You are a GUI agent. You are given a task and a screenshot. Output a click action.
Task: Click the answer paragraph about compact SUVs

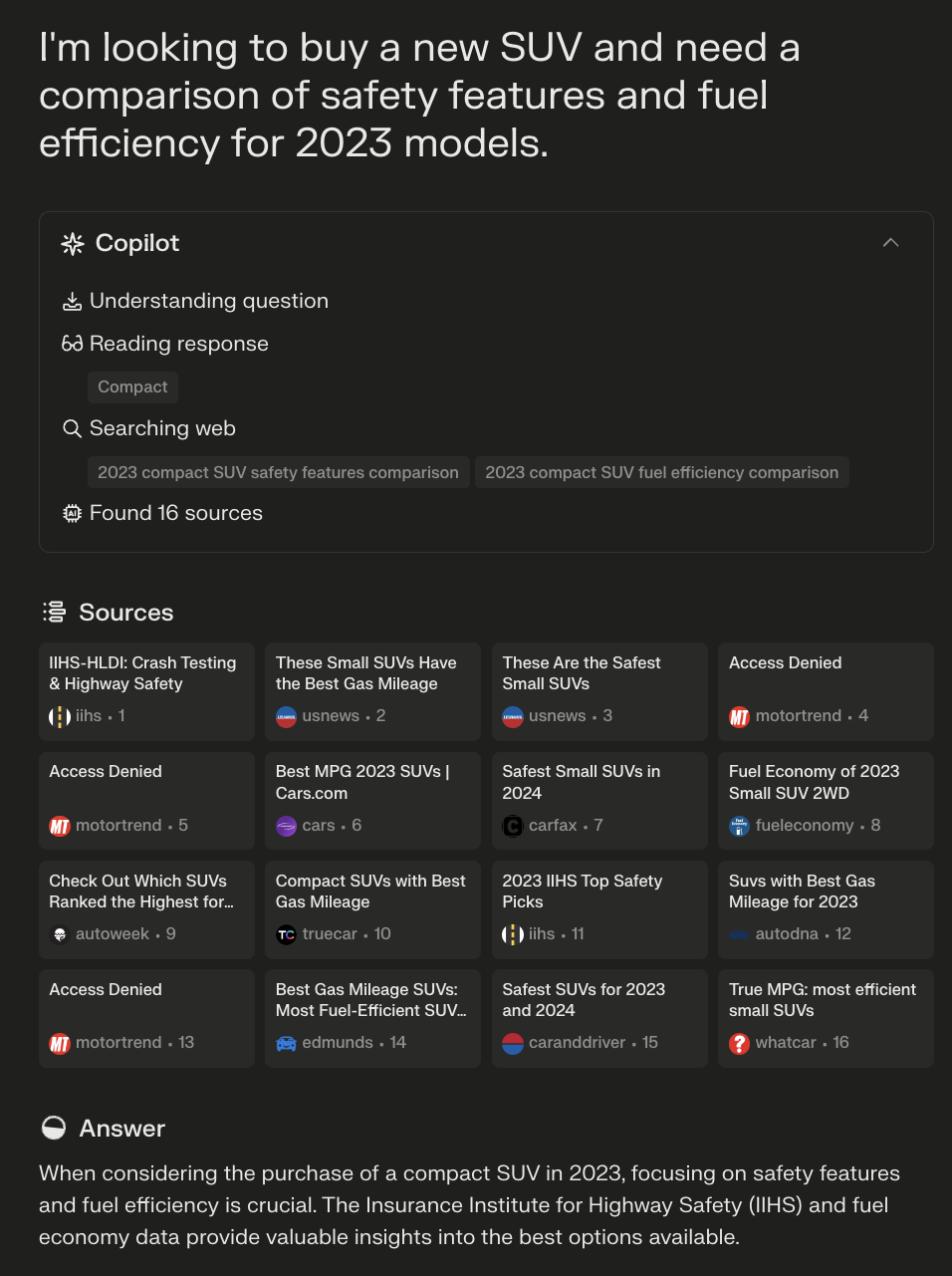click(469, 1205)
